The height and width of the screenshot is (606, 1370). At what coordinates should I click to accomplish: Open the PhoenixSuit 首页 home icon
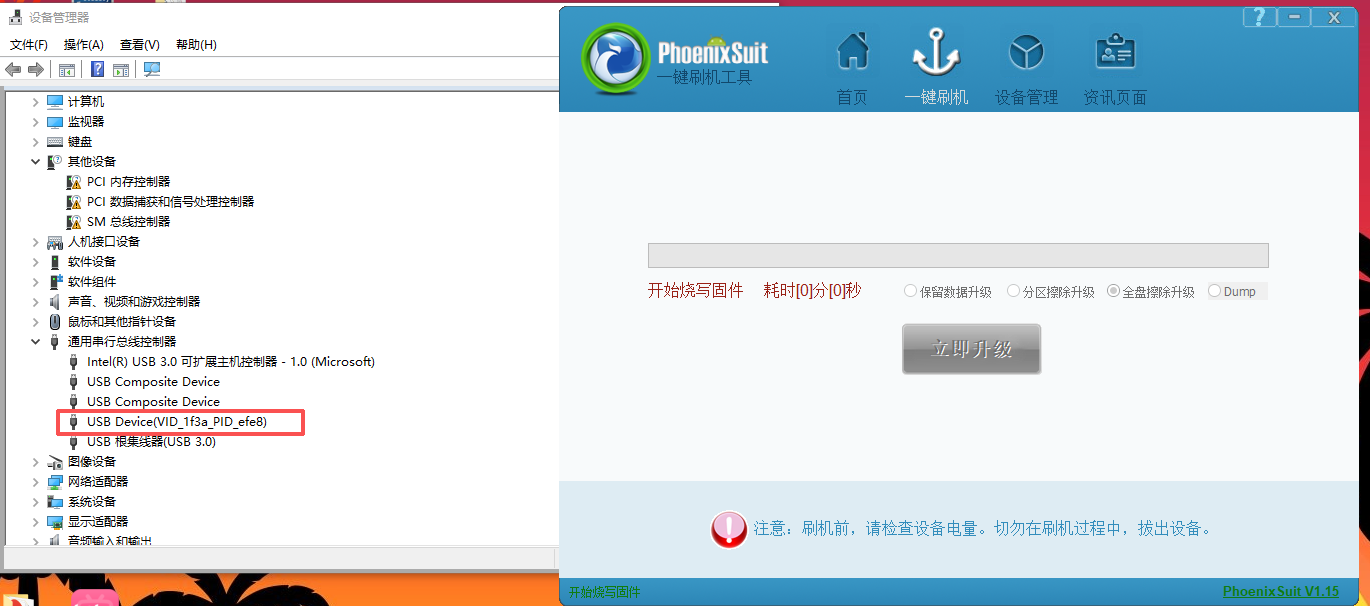click(851, 60)
